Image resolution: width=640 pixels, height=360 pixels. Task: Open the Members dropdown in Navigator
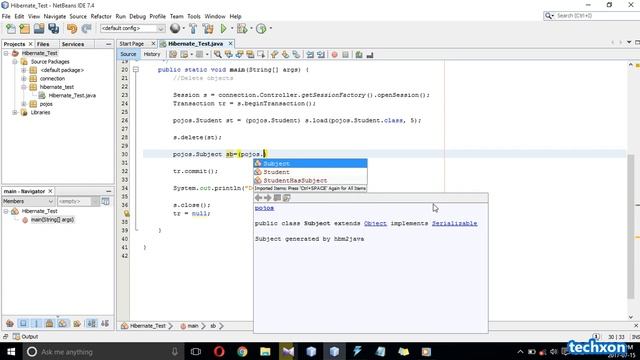(28, 201)
